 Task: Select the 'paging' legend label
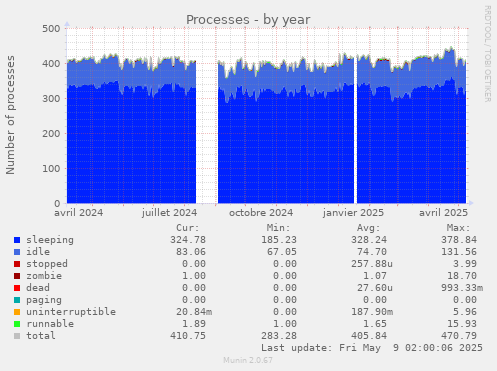click(x=44, y=300)
